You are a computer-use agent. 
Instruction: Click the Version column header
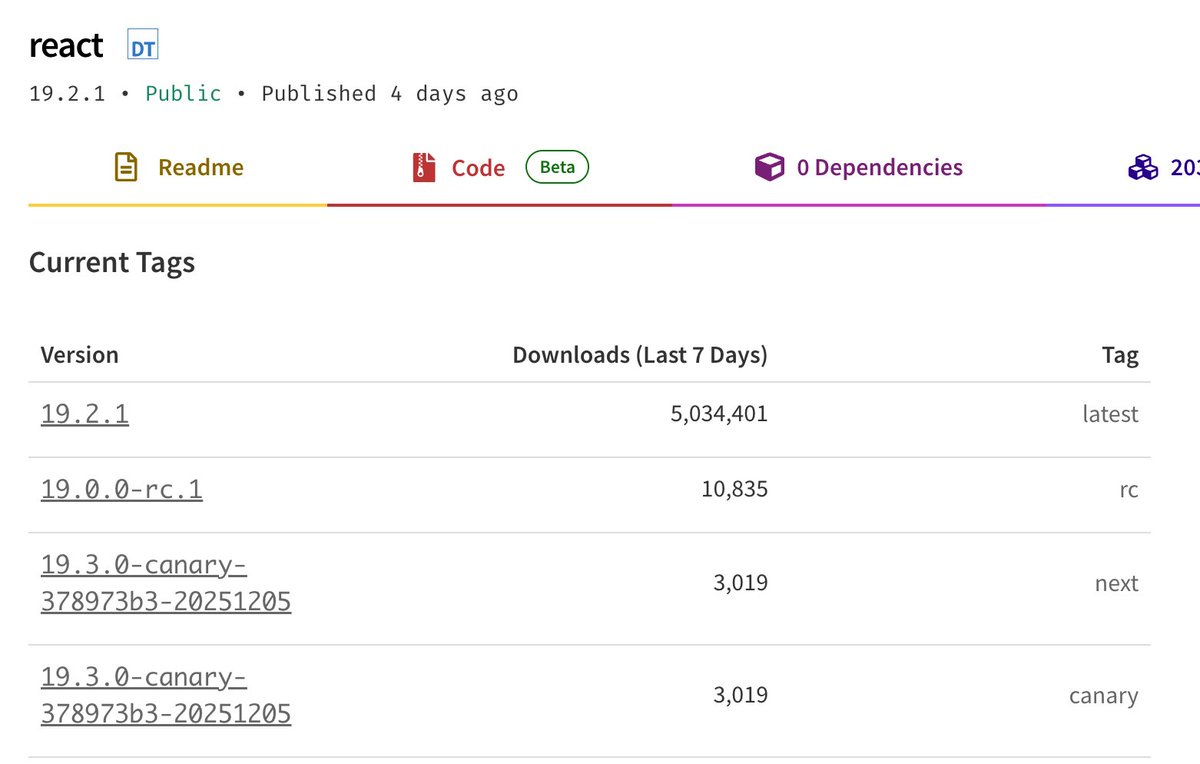[80, 355]
